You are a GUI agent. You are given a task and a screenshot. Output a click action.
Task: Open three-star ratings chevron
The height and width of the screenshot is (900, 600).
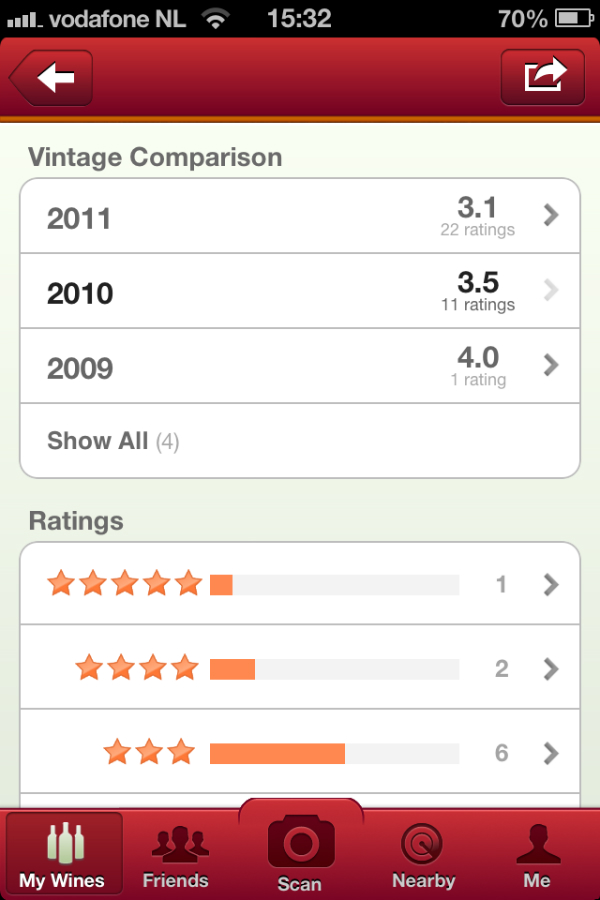pos(551,752)
